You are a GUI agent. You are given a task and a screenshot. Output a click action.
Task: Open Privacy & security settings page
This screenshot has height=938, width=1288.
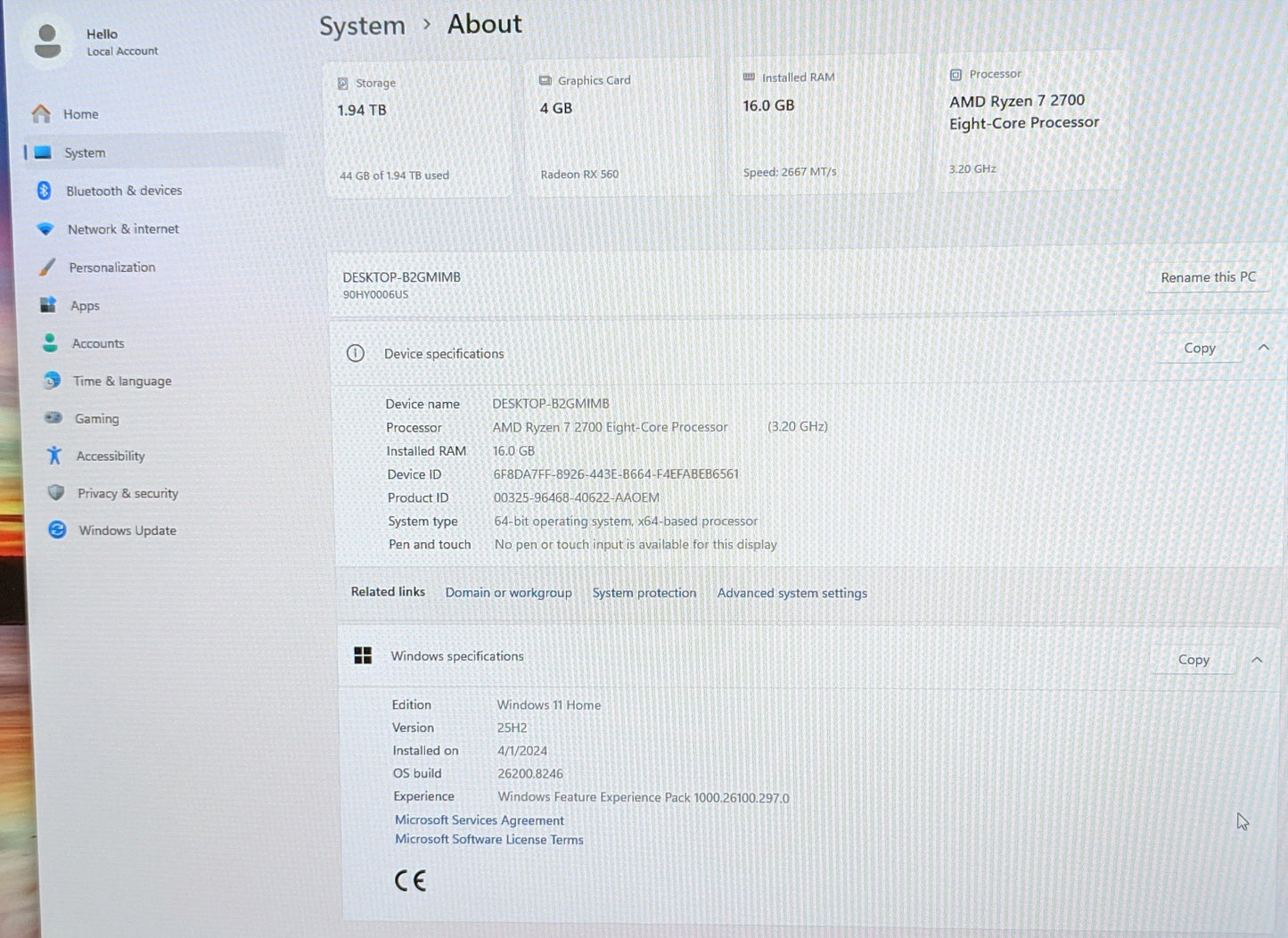(x=127, y=493)
